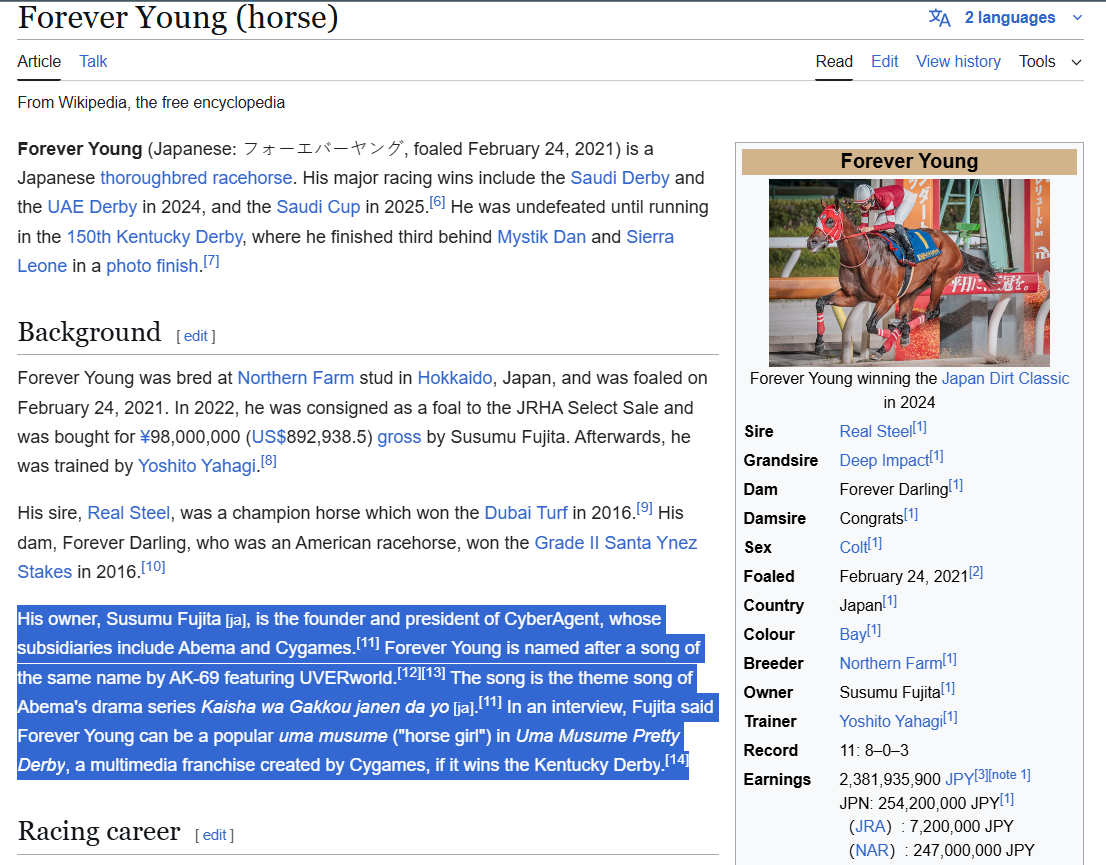Open the CyberAgent link
Image resolution: width=1106 pixels, height=865 pixels.
click(x=553, y=619)
